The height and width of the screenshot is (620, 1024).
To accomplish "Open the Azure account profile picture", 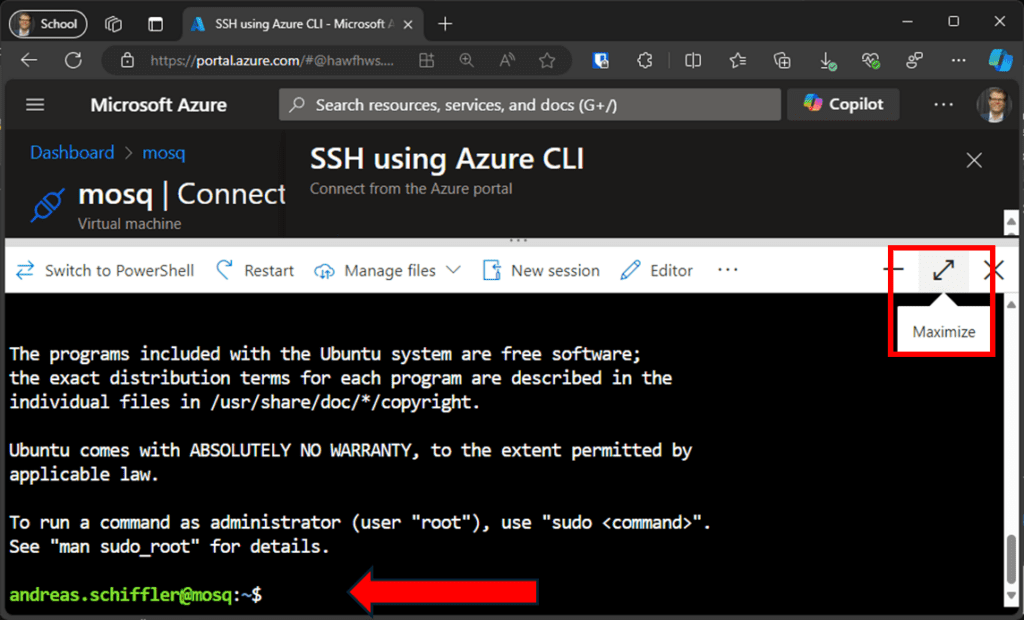I will [994, 105].
